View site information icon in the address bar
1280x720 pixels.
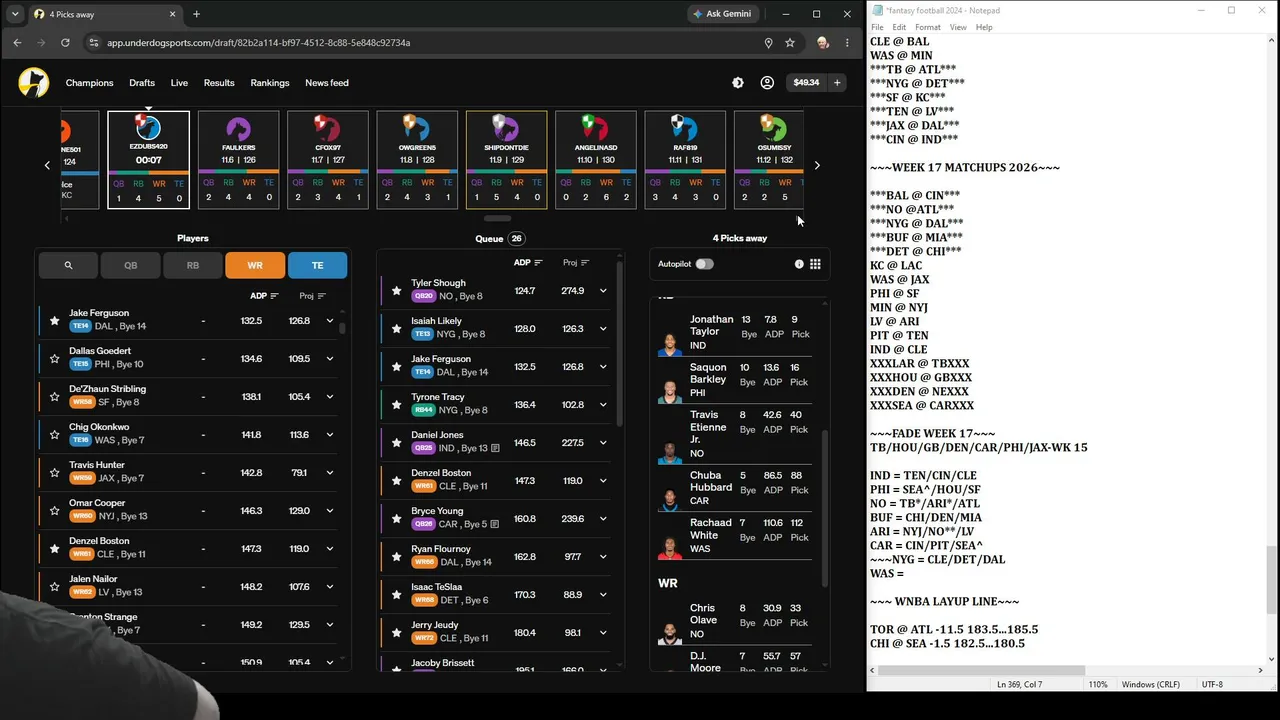click(x=94, y=43)
